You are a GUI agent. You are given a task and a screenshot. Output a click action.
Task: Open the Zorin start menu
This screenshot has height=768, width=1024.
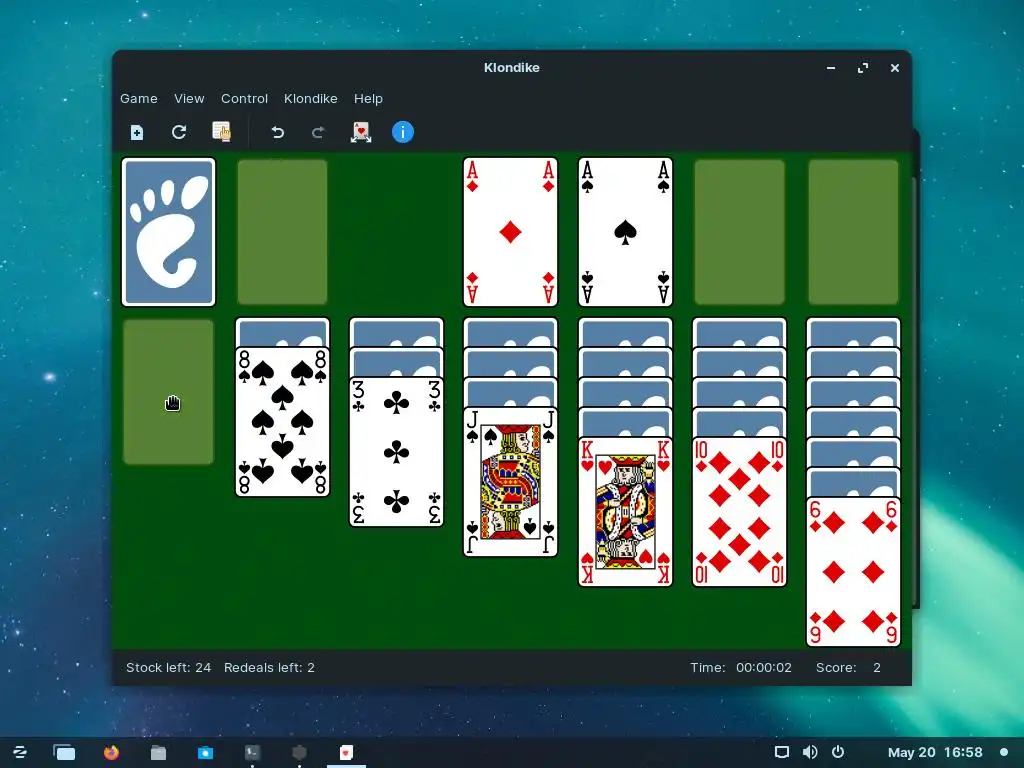[x=20, y=752]
